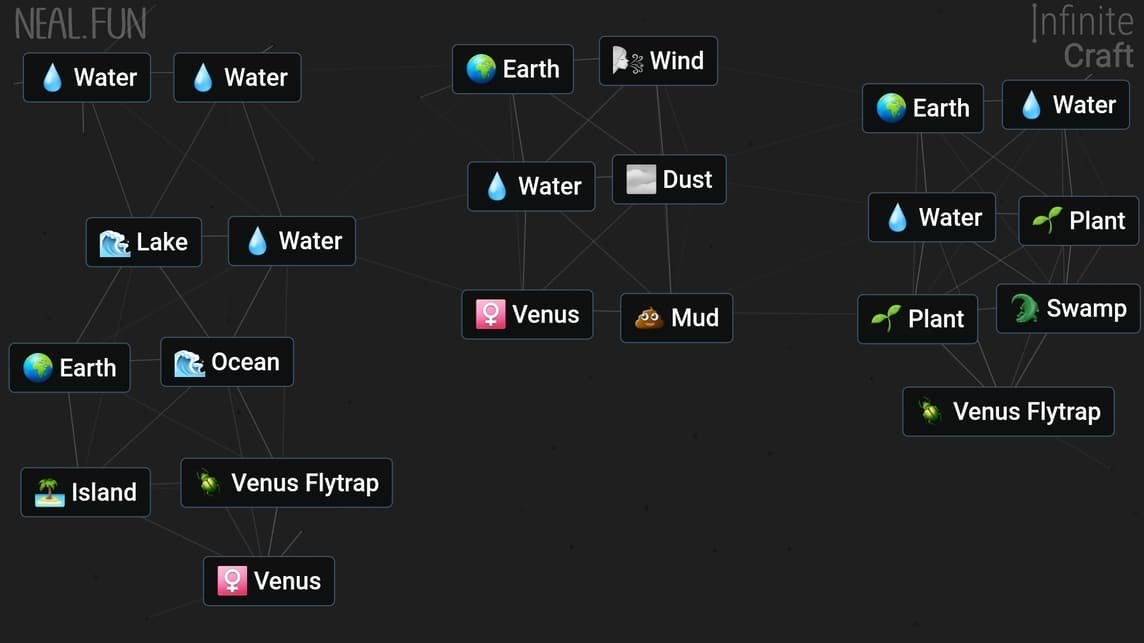Select the Swamp element tile
Image resolution: width=1144 pixels, height=643 pixels.
[1067, 309]
